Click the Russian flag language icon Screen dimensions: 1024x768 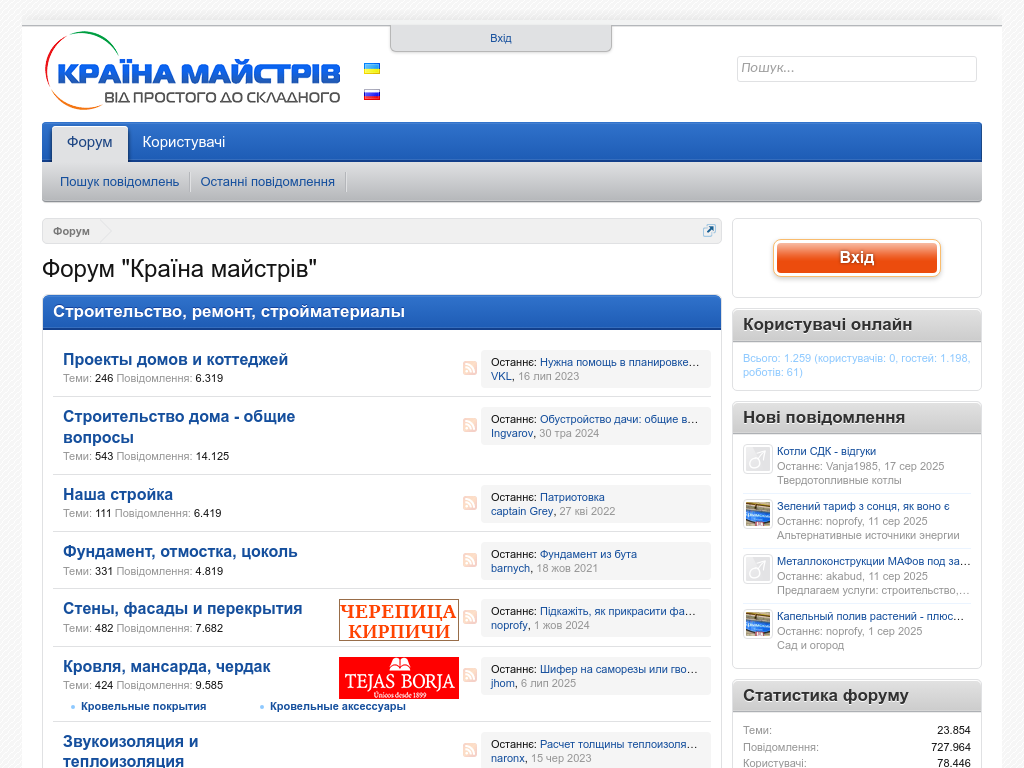(371, 95)
